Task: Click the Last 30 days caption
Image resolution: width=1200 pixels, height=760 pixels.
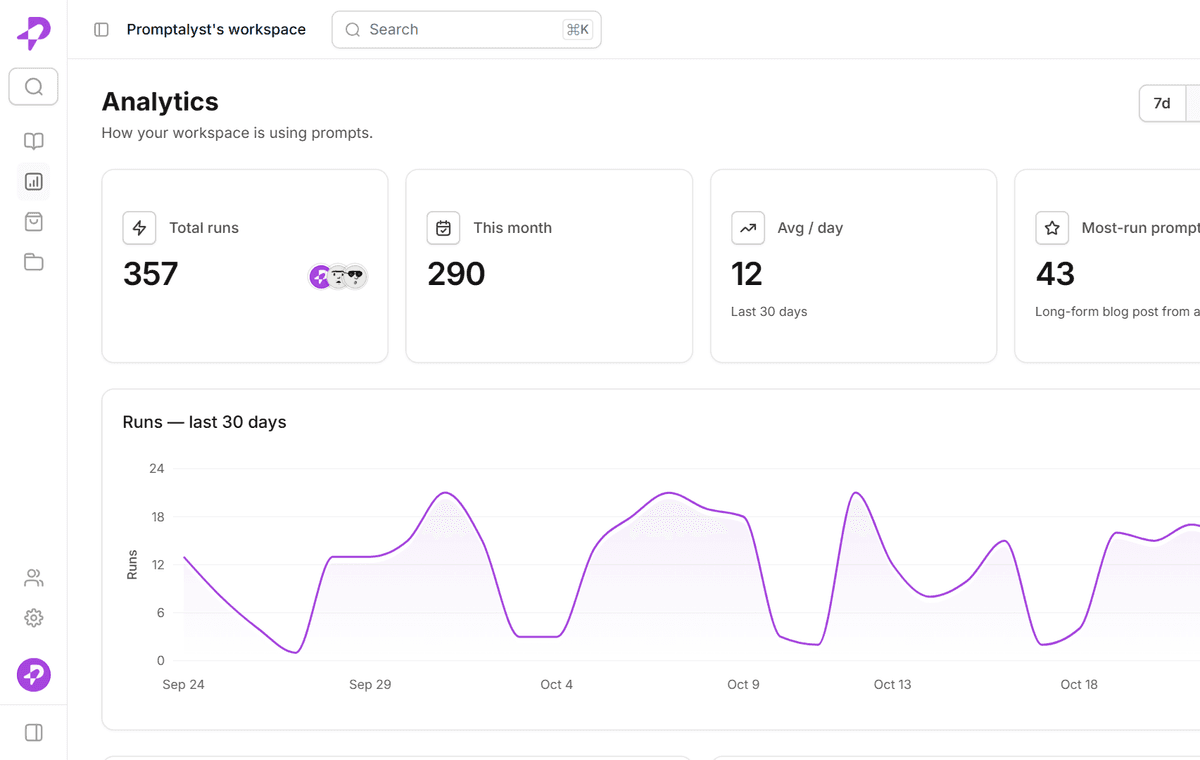Action: (769, 312)
